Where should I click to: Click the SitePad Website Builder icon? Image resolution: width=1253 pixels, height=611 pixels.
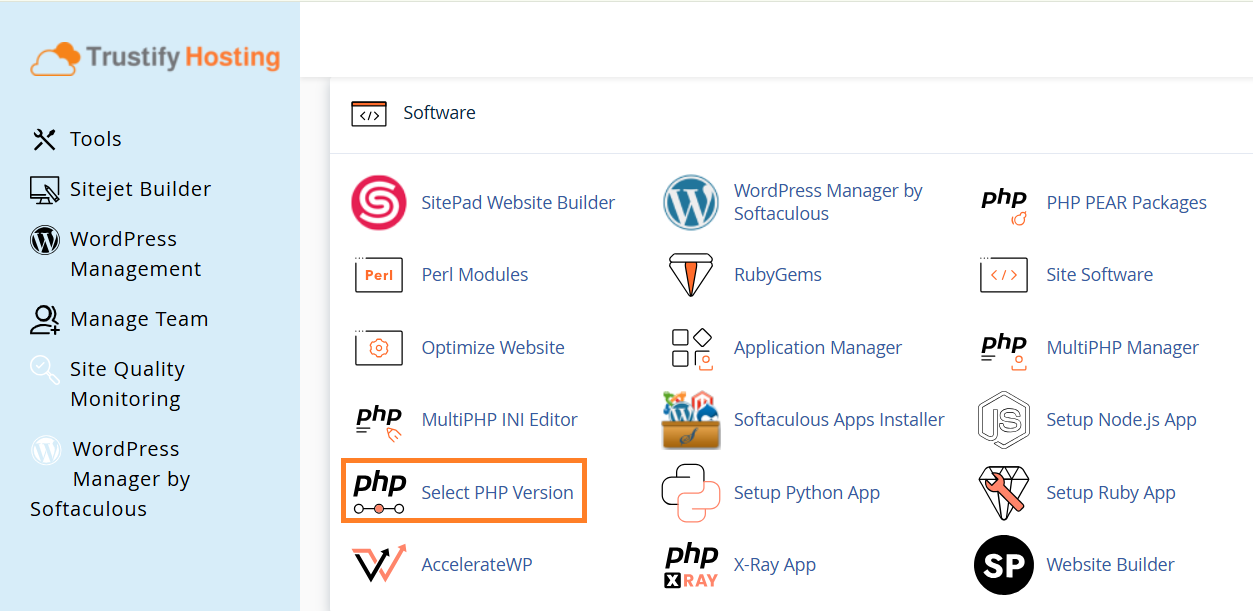tap(379, 203)
